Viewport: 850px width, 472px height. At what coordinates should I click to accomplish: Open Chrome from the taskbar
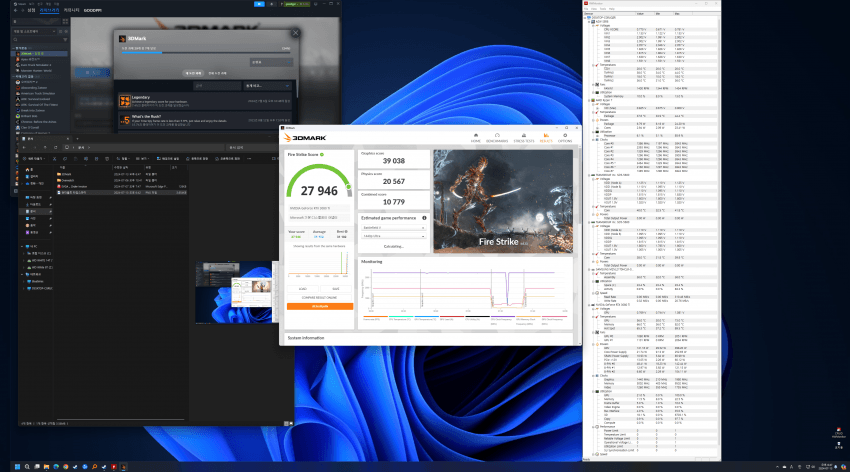point(66,467)
